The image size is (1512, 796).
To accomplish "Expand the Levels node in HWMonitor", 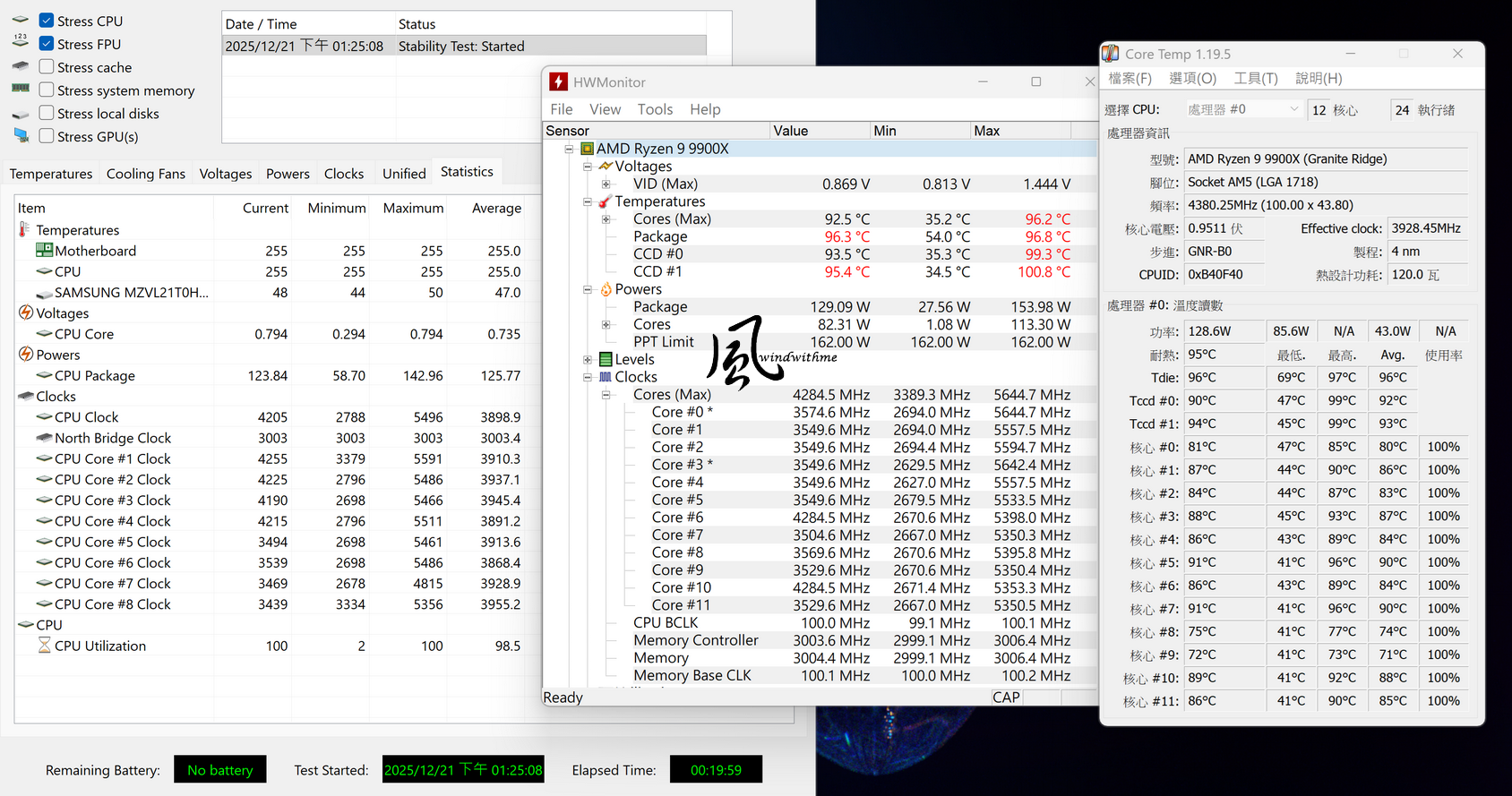I will tap(588, 359).
